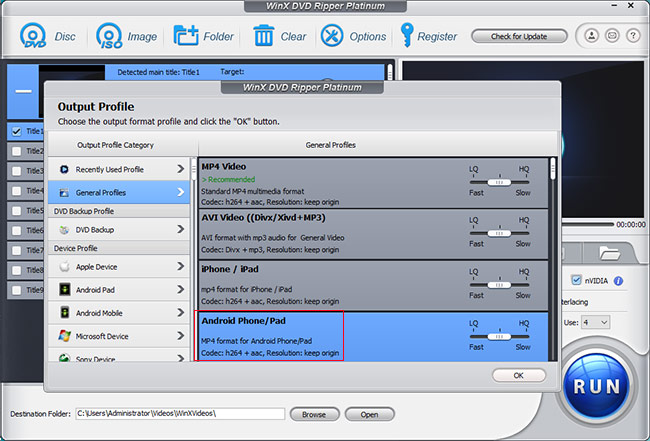Open the CPU core Use dropdown
Viewport: 650px width, 441px height.
click(595, 322)
